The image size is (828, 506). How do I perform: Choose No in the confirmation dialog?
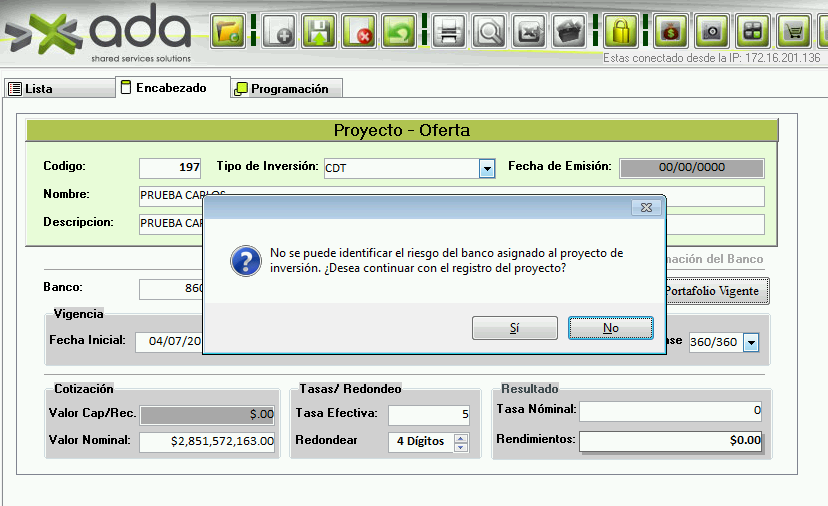(x=610, y=328)
